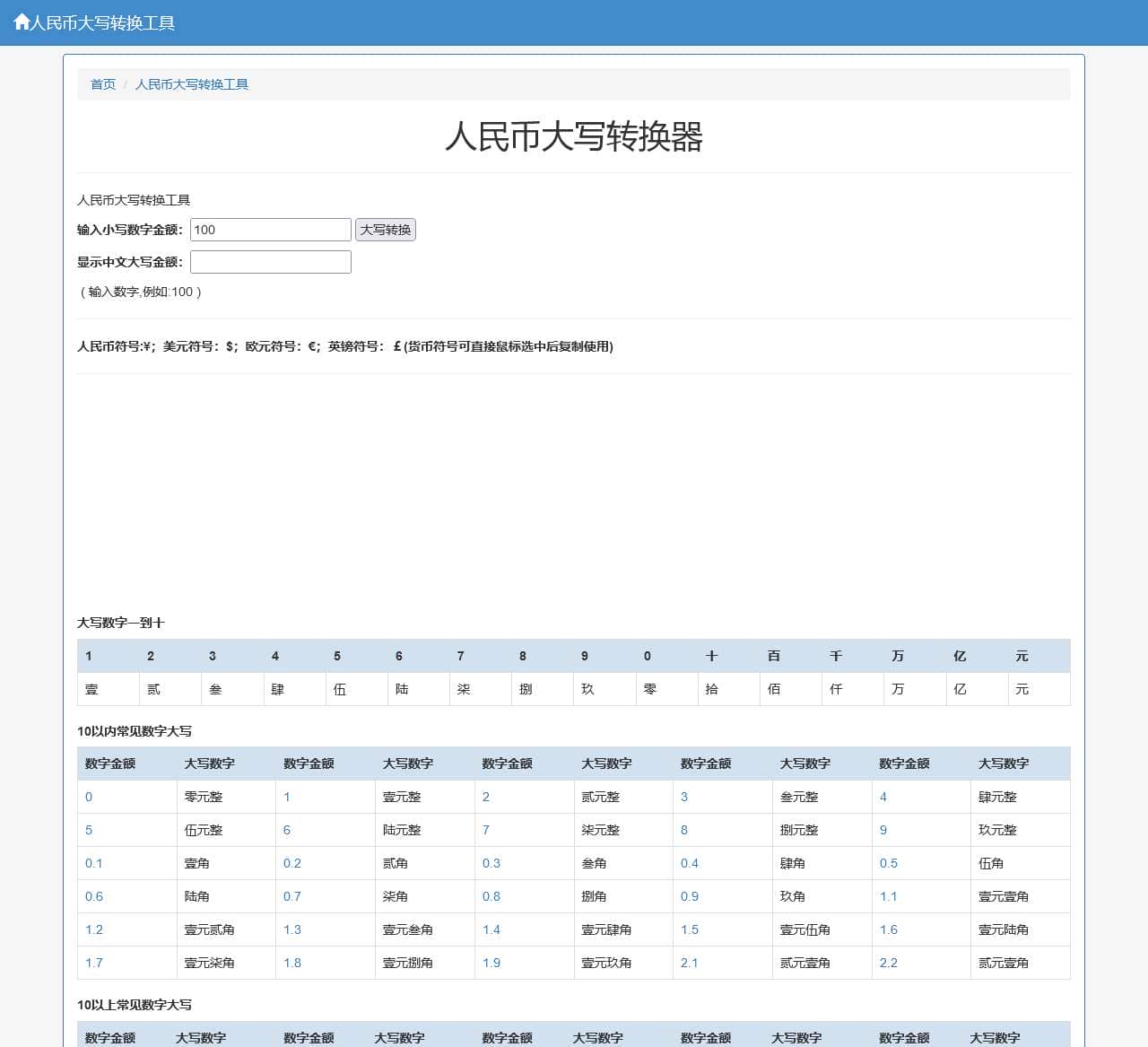Follow the 0.9 amount link
The width and height of the screenshot is (1148, 1047).
[x=690, y=896]
